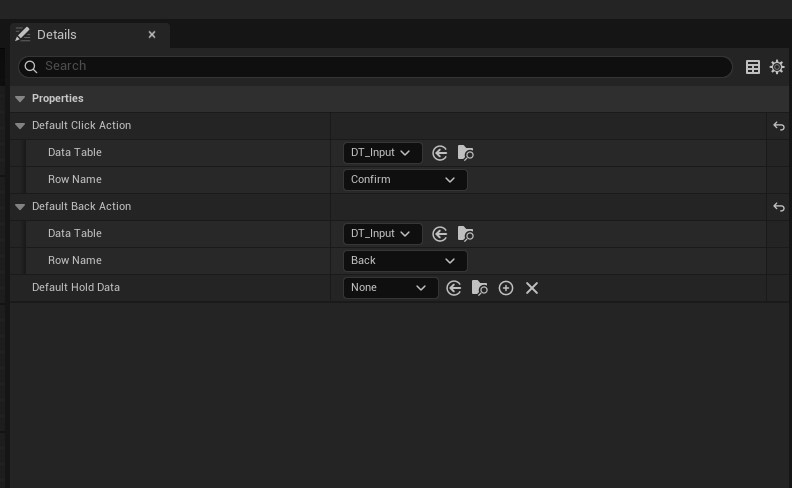Click the search magnifier icon
This screenshot has height=488, width=792.
click(x=31, y=67)
